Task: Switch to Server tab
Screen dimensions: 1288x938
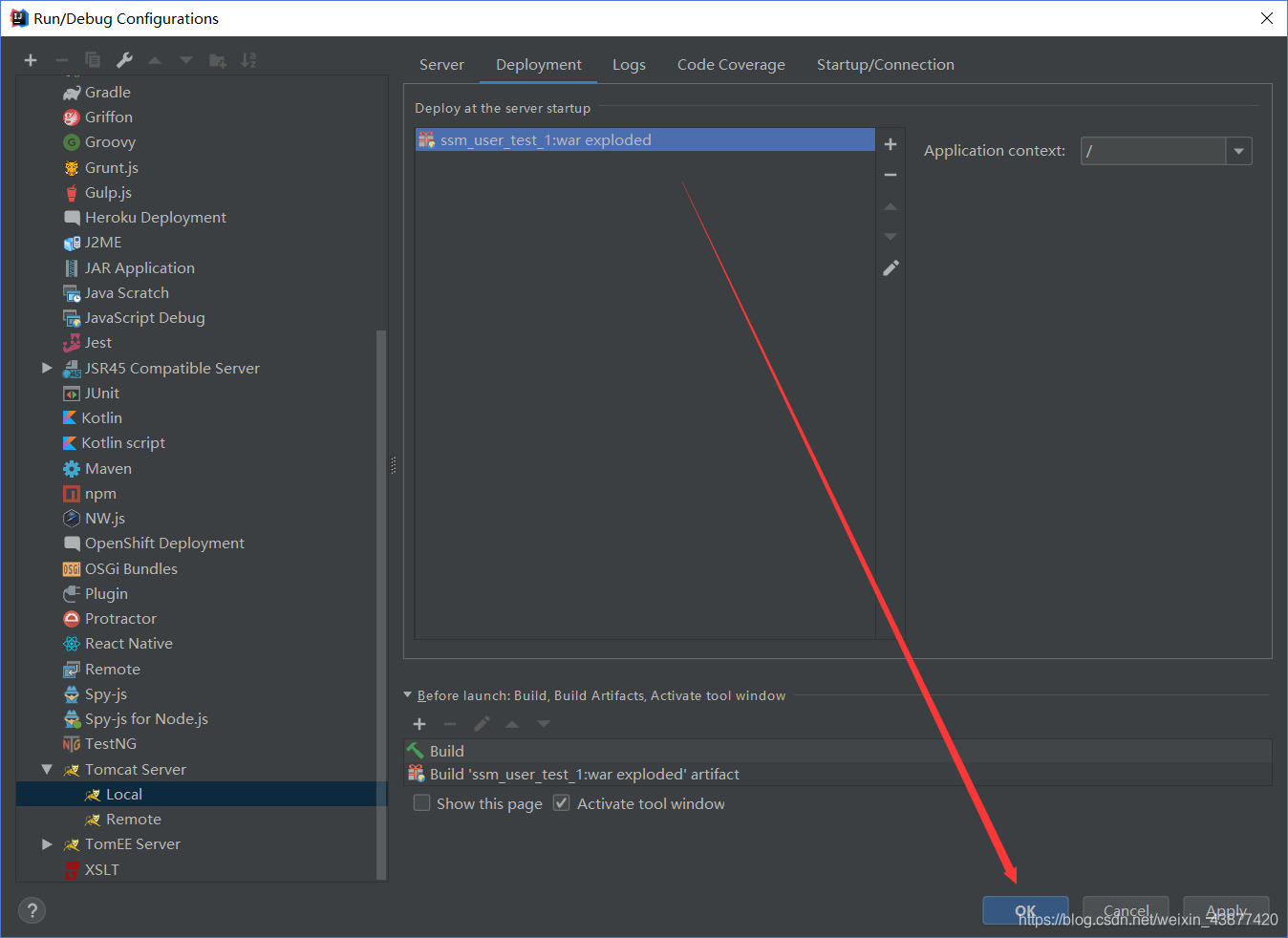Action: pyautogui.click(x=441, y=65)
